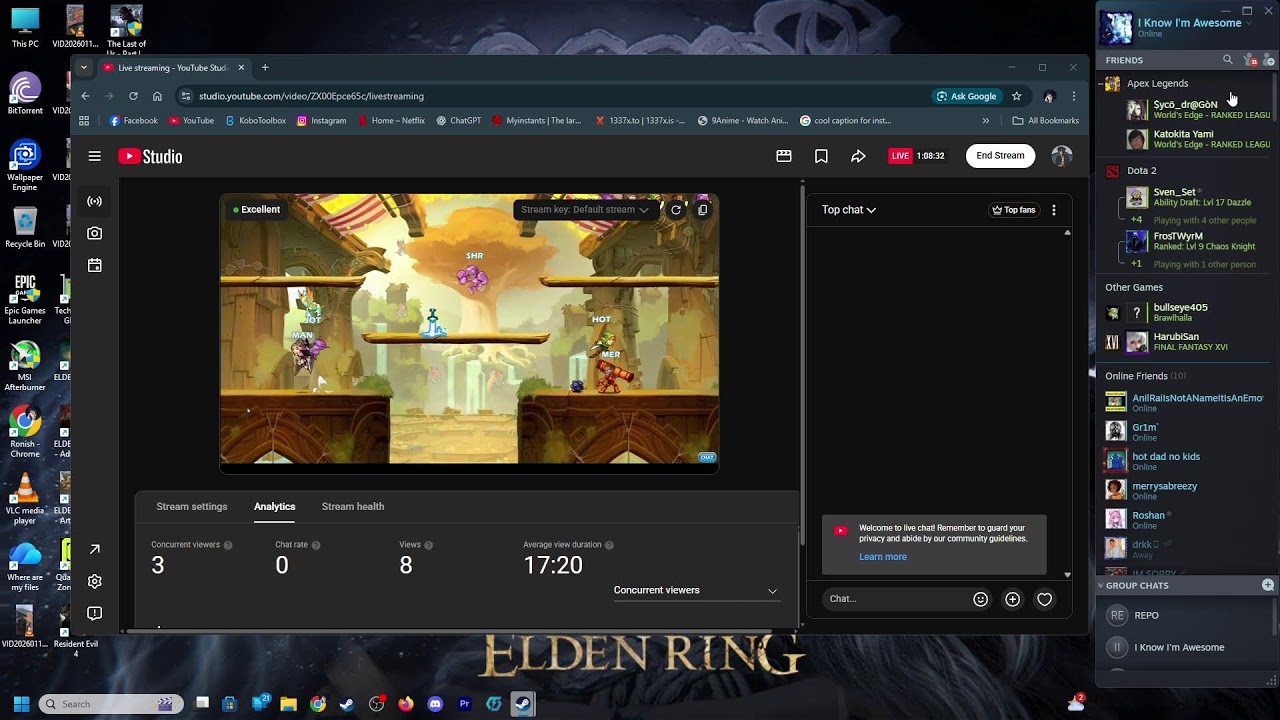This screenshot has width=1280, height=720.
Task: Click the create clip clapperboard icon
Action: [x=784, y=156]
